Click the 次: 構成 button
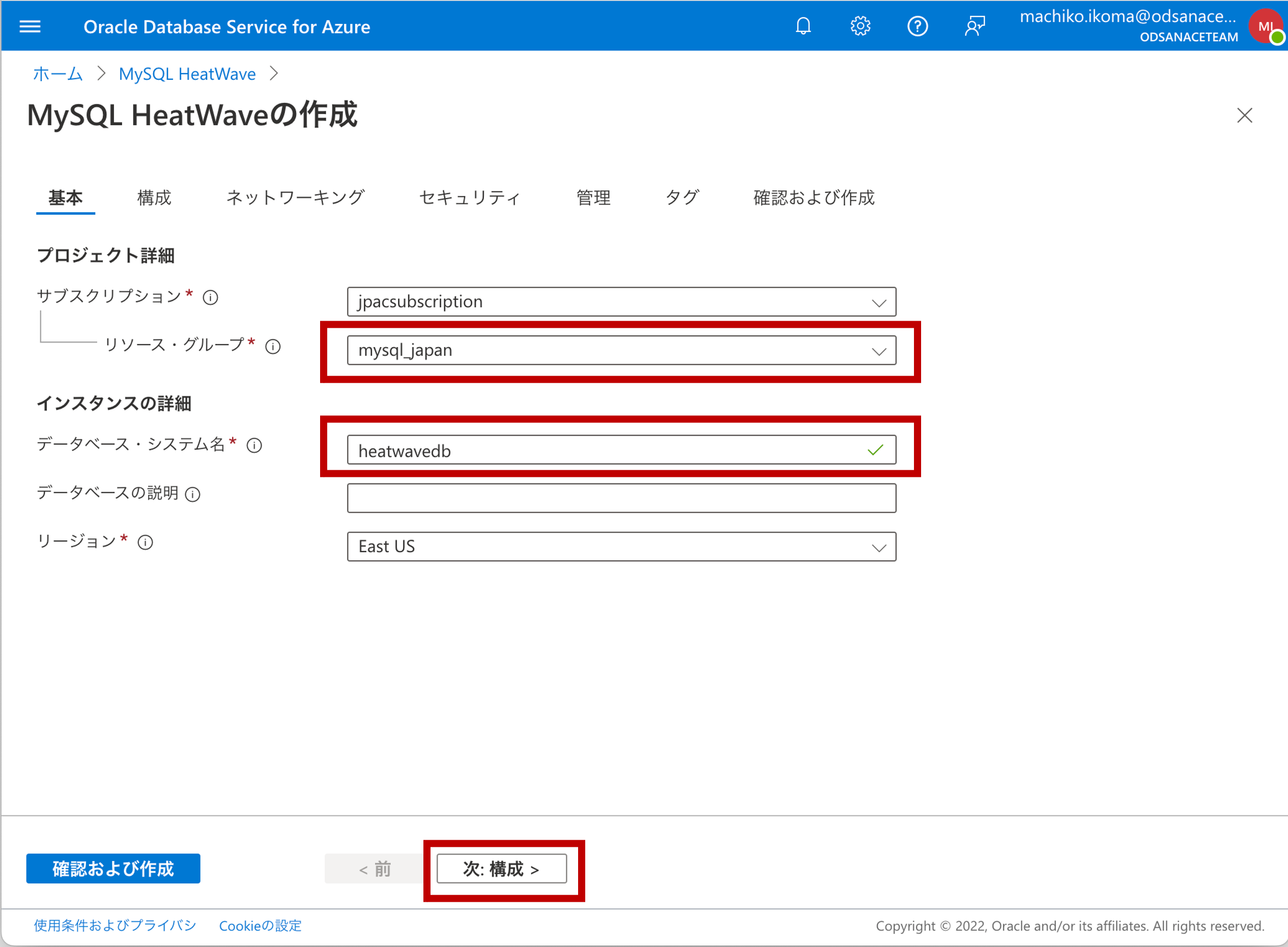Screen dimensions: 1288x947 pos(502,869)
